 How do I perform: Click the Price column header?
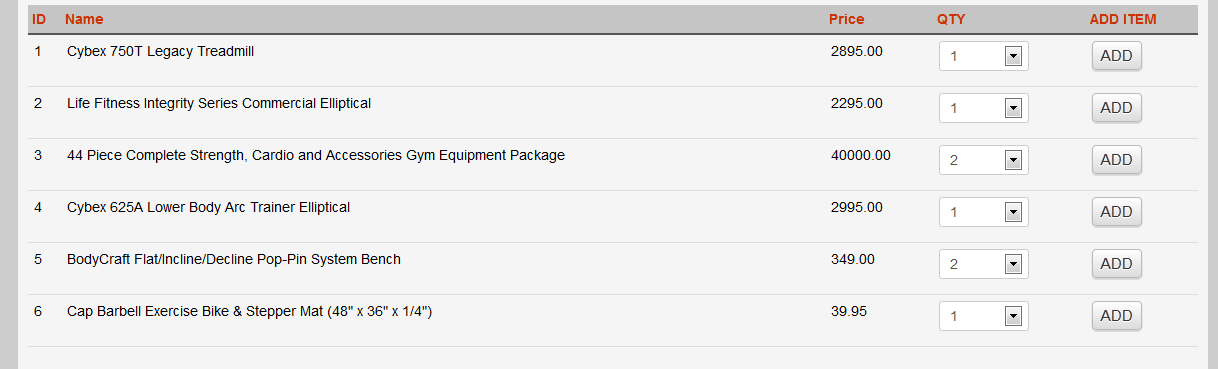coord(846,19)
